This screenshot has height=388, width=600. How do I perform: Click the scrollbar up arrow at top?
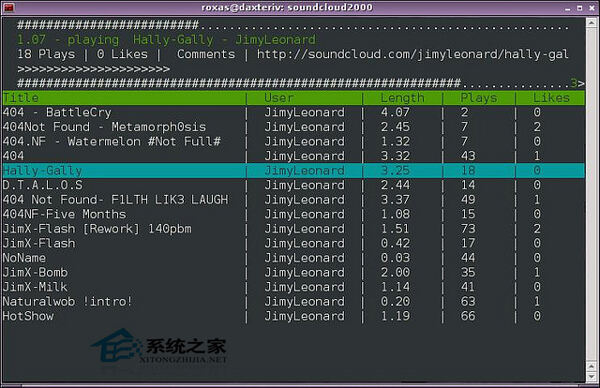click(591, 22)
